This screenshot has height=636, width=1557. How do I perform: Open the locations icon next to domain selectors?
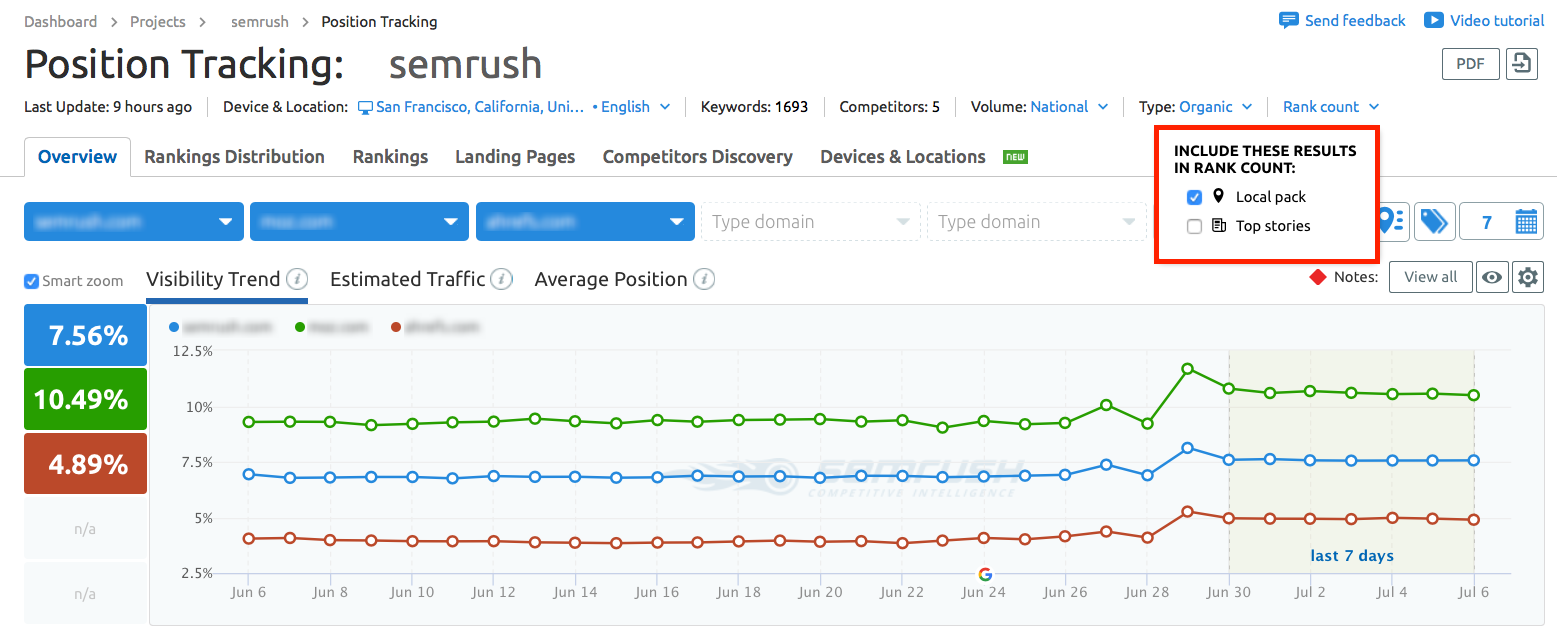(1390, 221)
